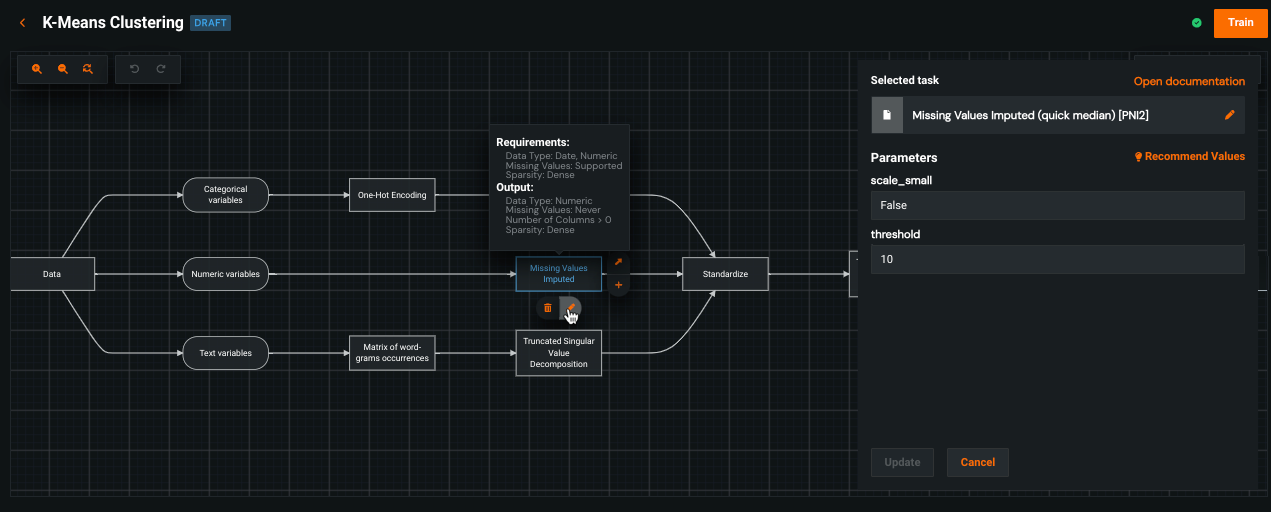Click Recommend Values for parameters

[x=1189, y=157]
